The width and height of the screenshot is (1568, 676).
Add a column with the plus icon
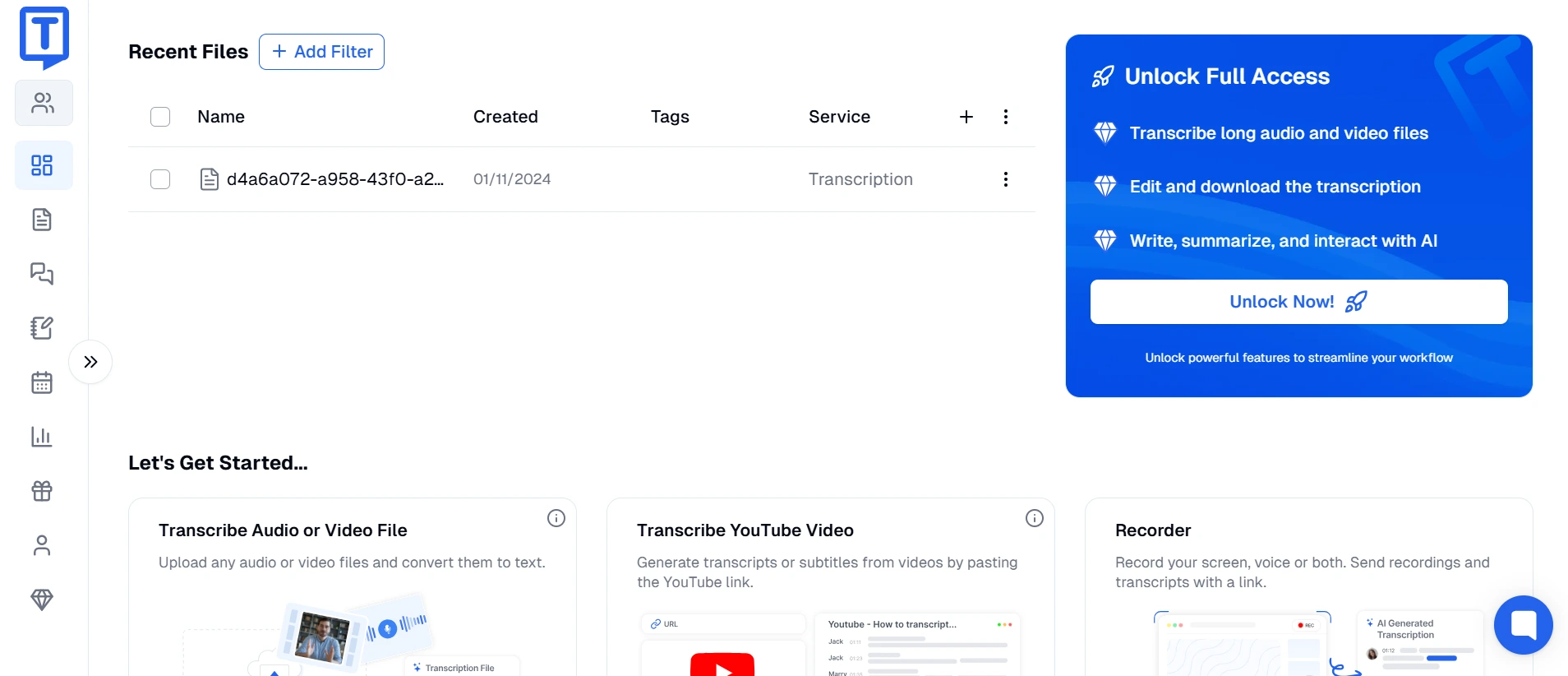966,117
